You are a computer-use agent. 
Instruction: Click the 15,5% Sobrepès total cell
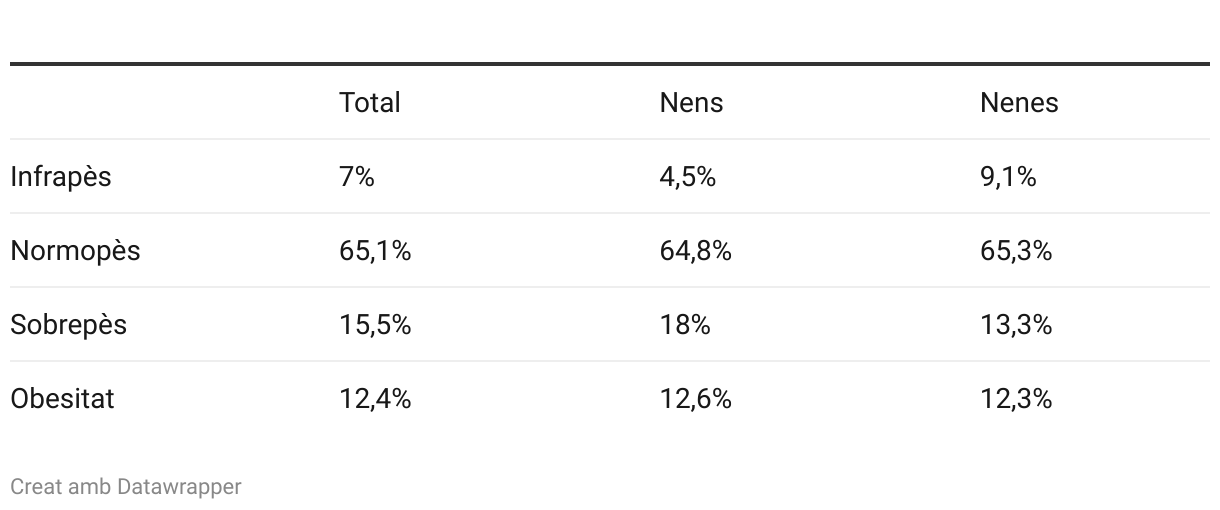(x=375, y=325)
